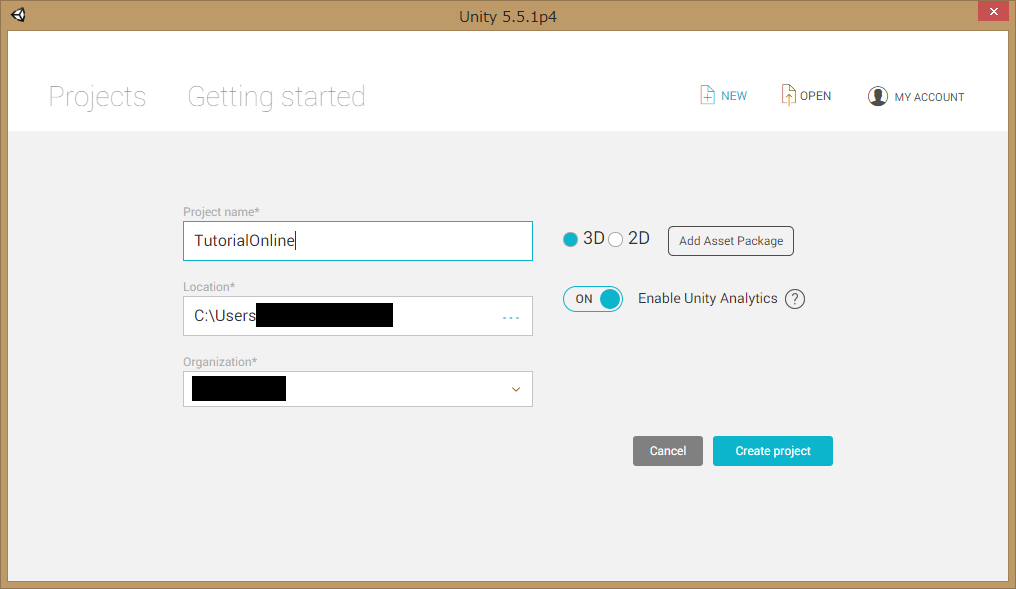Click the Unity Analytics help question mark
The image size is (1016, 589).
coord(795,299)
